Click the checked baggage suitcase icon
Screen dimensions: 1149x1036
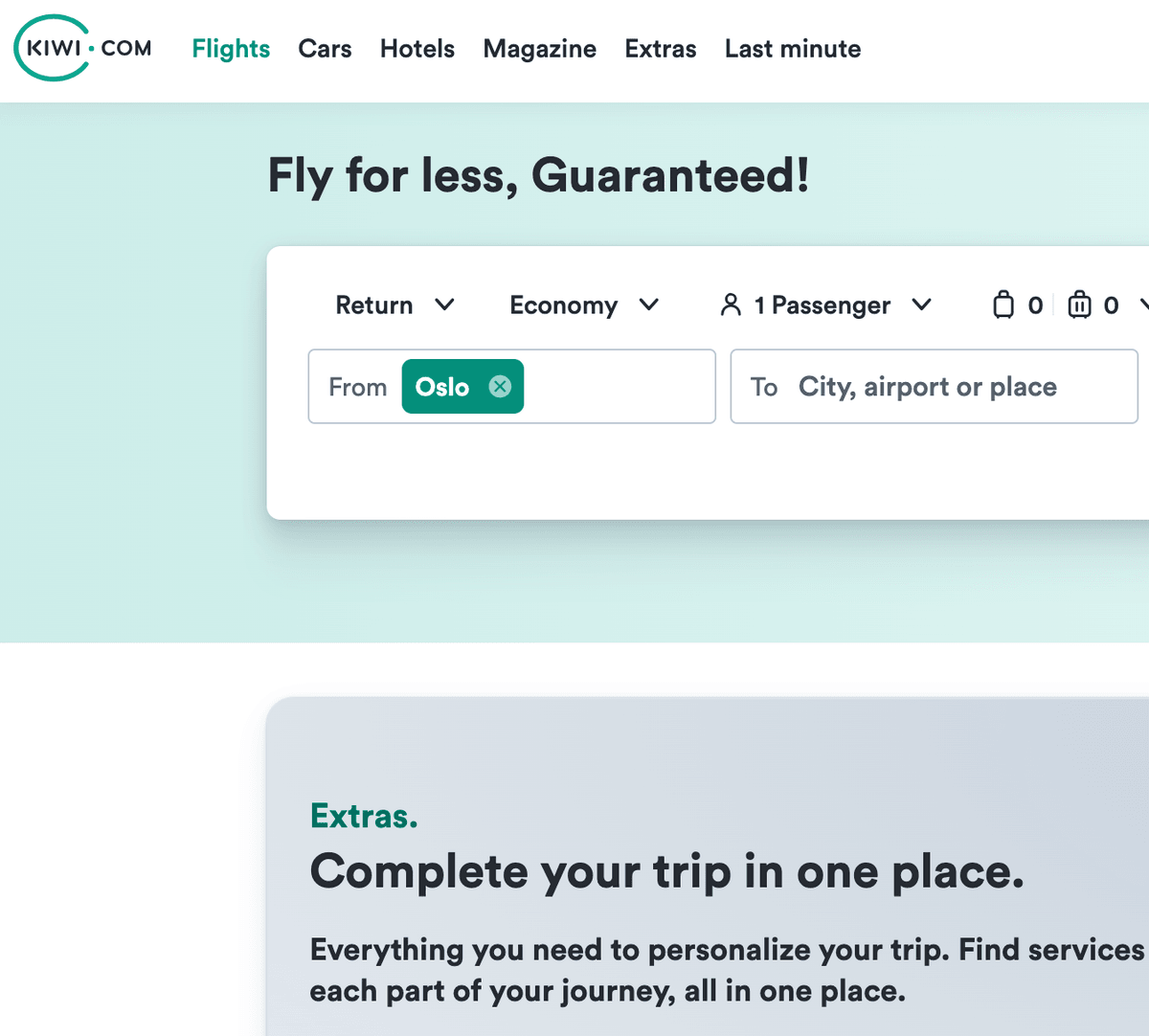point(1079,304)
